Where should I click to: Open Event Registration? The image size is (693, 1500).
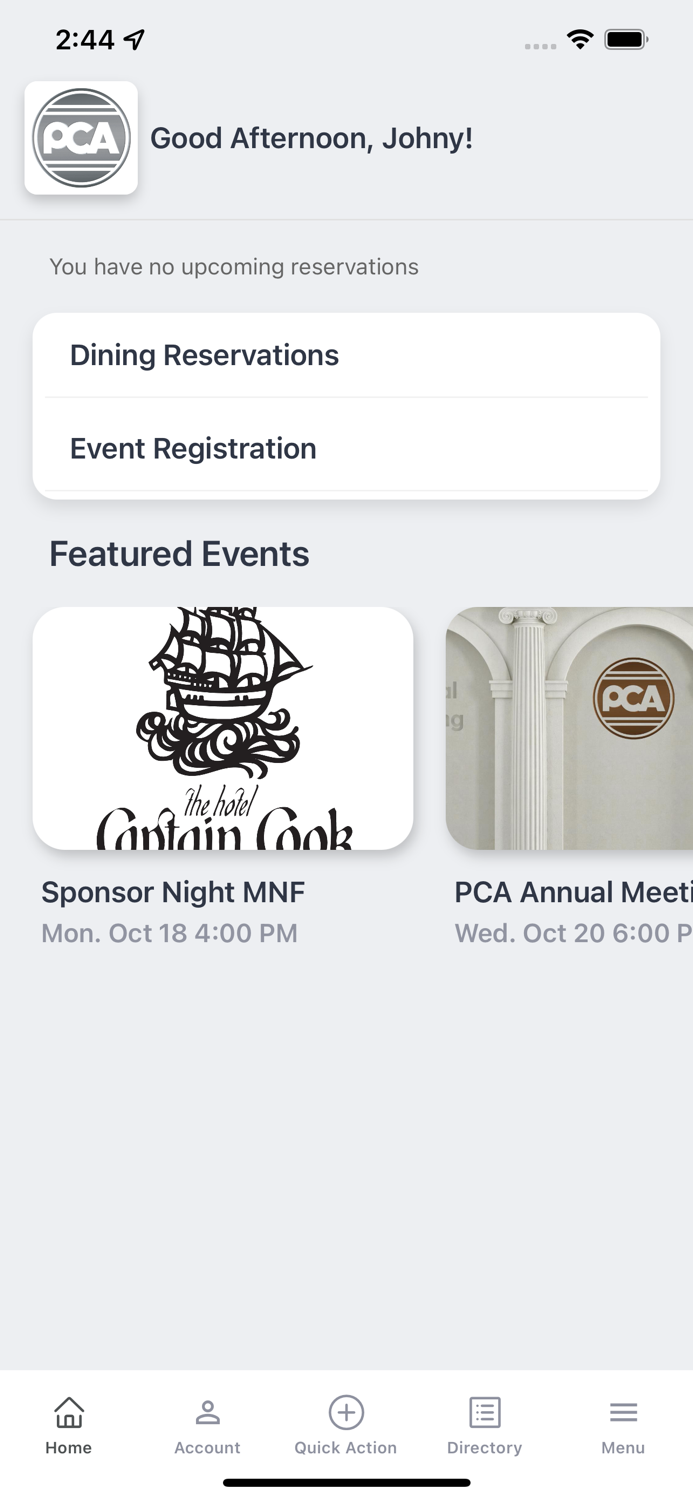pos(192,448)
